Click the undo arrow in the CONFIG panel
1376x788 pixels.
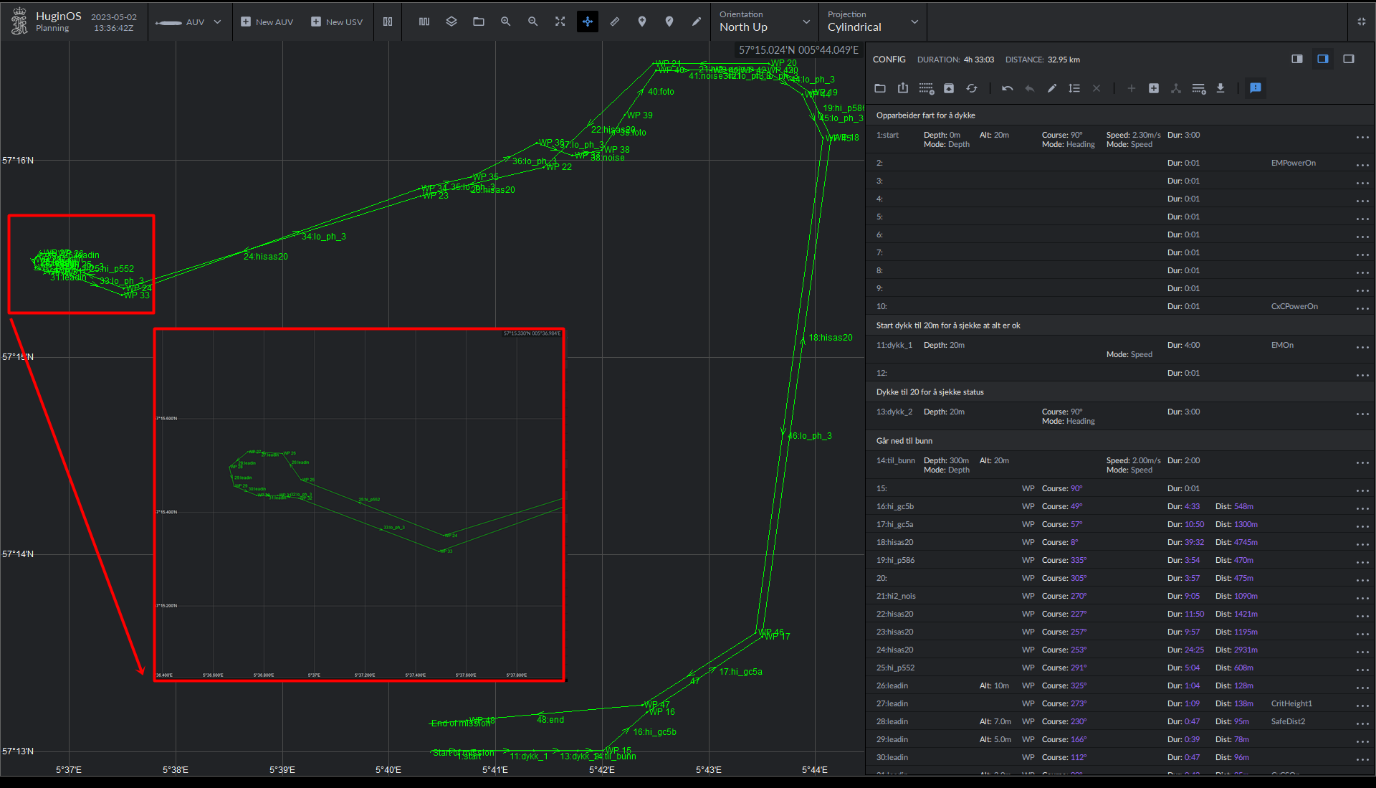1007,88
